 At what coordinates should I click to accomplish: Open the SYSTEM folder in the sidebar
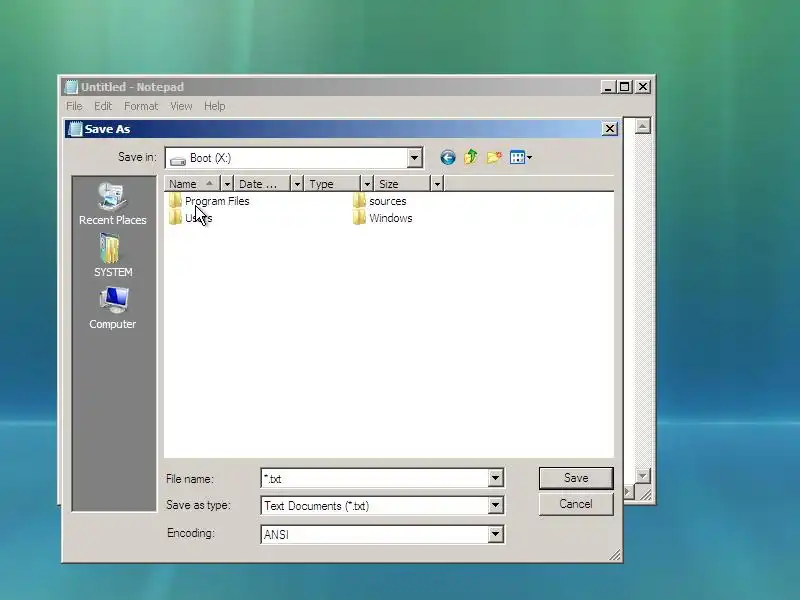click(x=113, y=256)
